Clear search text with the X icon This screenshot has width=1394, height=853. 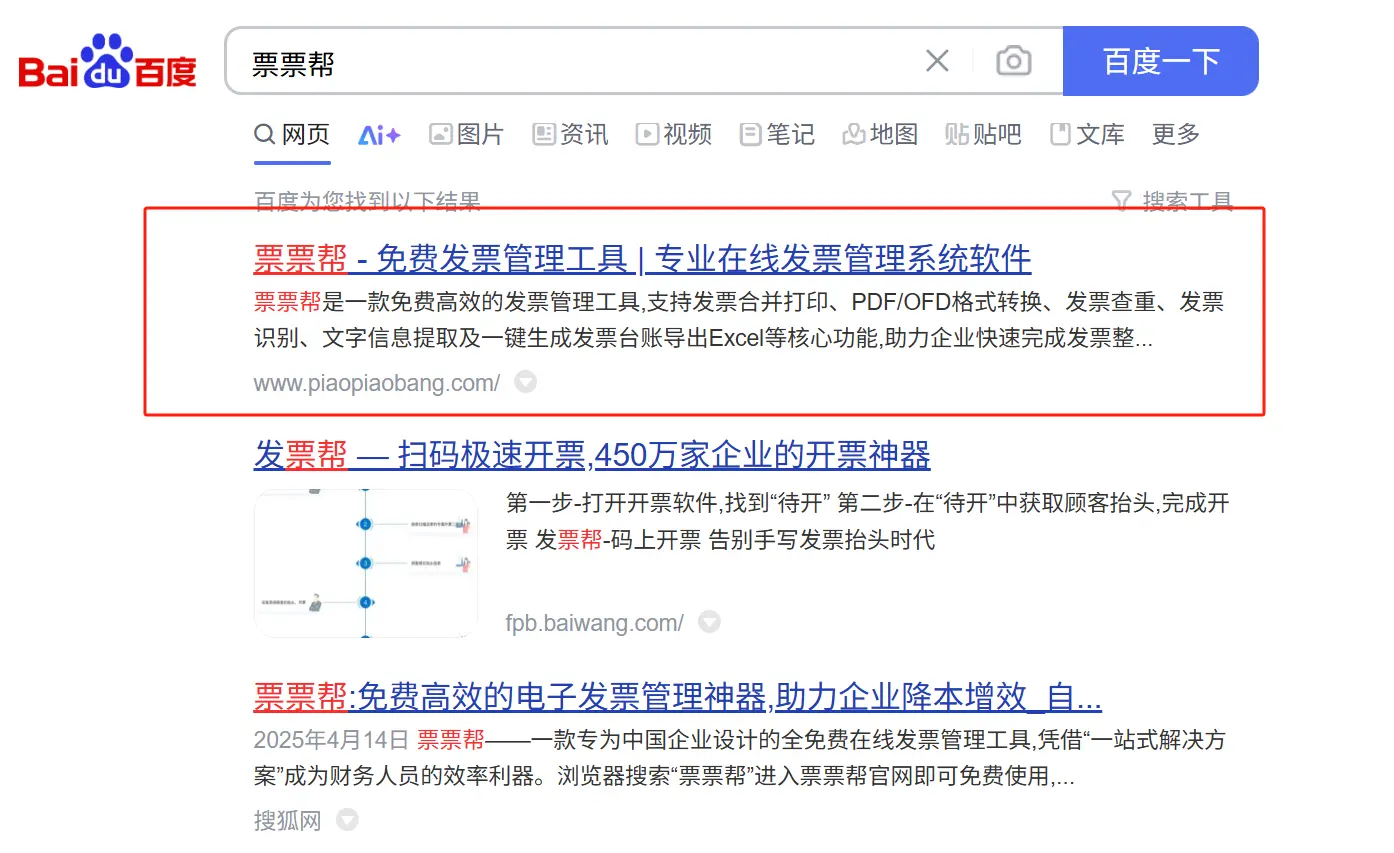coord(937,62)
